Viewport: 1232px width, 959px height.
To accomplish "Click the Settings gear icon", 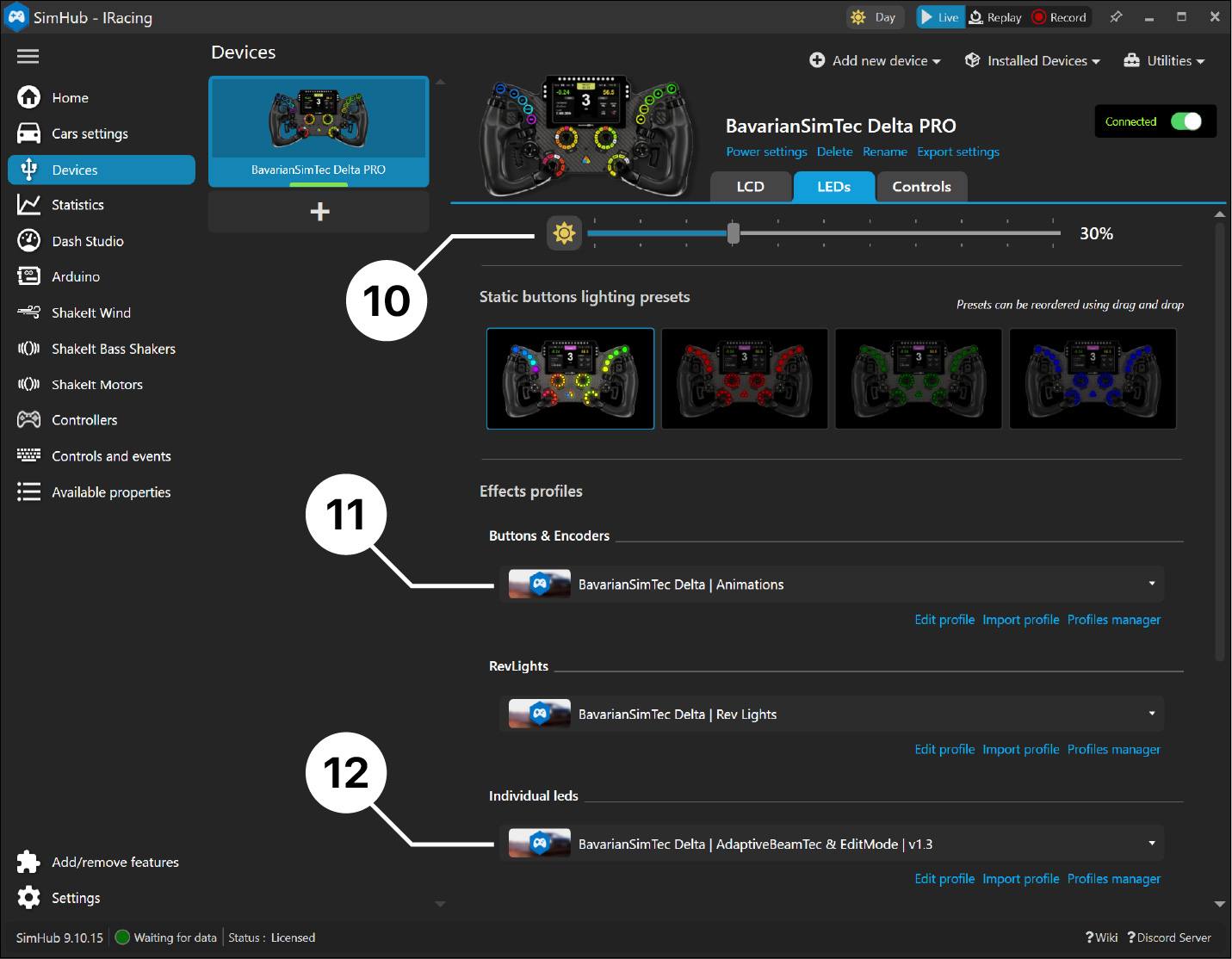I will 28,898.
